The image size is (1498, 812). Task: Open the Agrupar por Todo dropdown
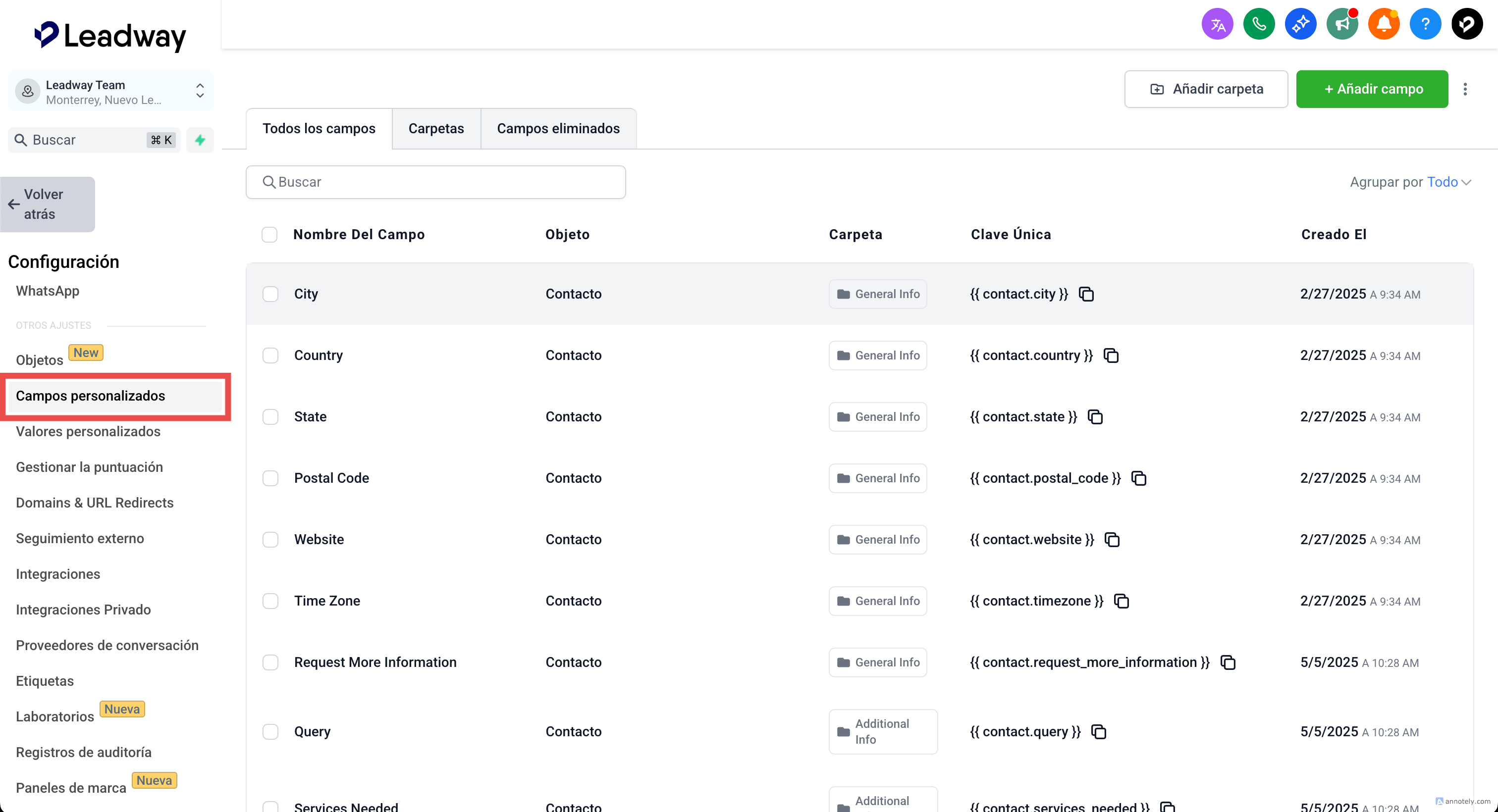click(1448, 183)
